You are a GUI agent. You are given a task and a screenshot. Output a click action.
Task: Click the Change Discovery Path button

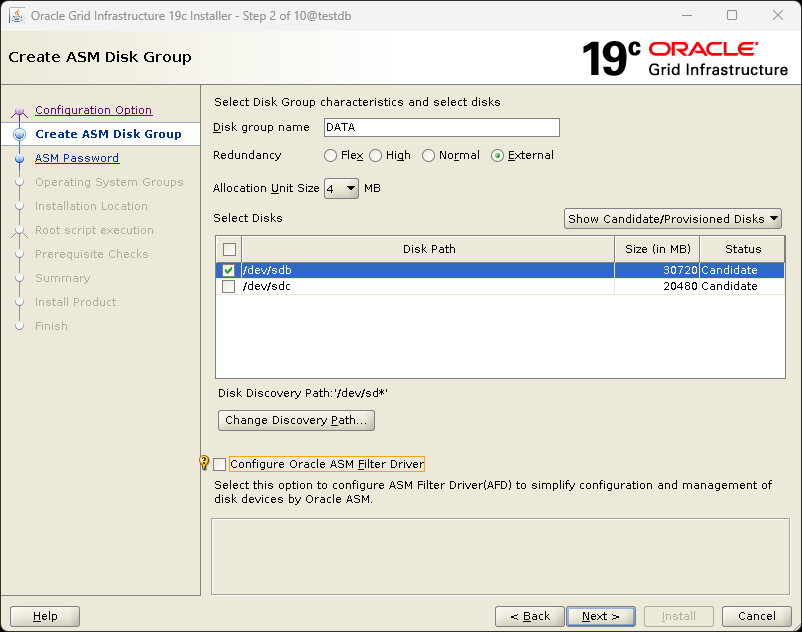tap(296, 420)
